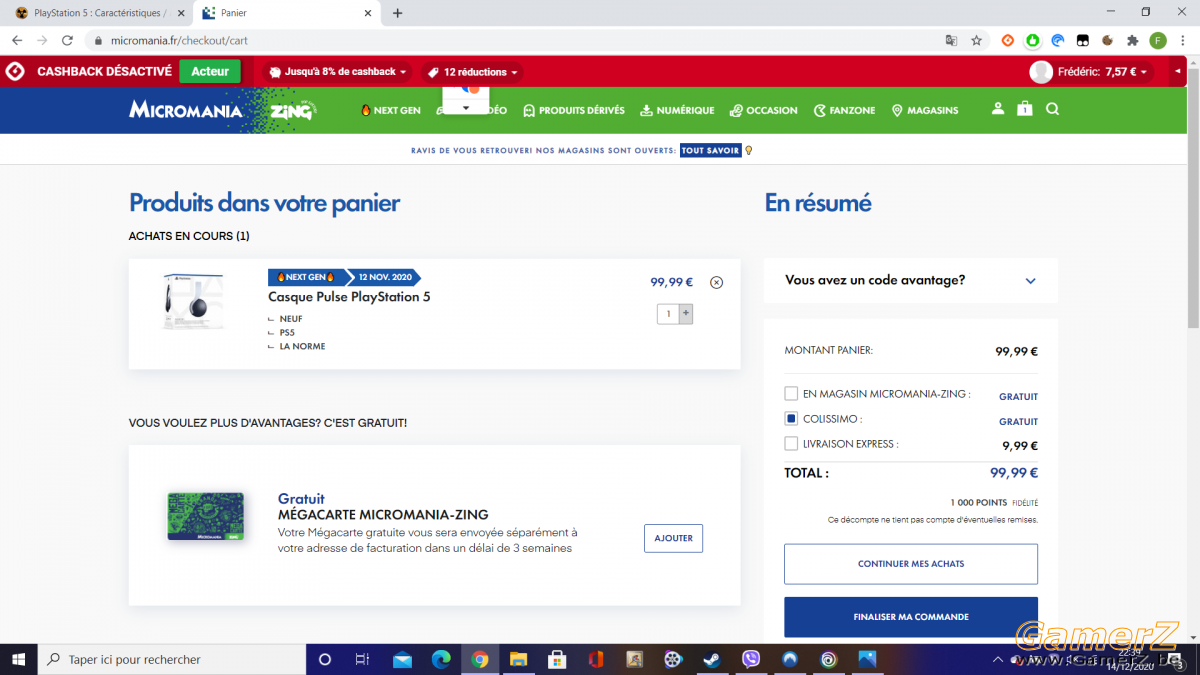Click 'Finaliser ma commande' button

(x=911, y=617)
